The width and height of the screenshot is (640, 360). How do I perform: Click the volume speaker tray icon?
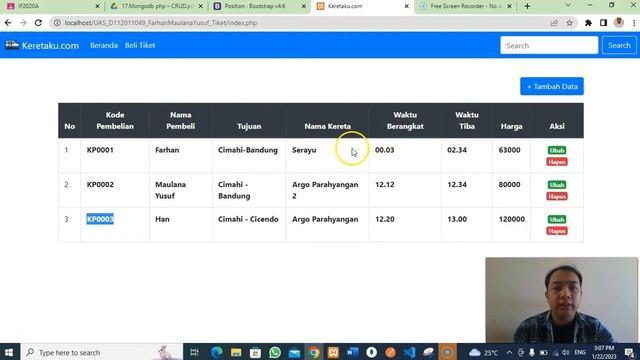(x=565, y=352)
